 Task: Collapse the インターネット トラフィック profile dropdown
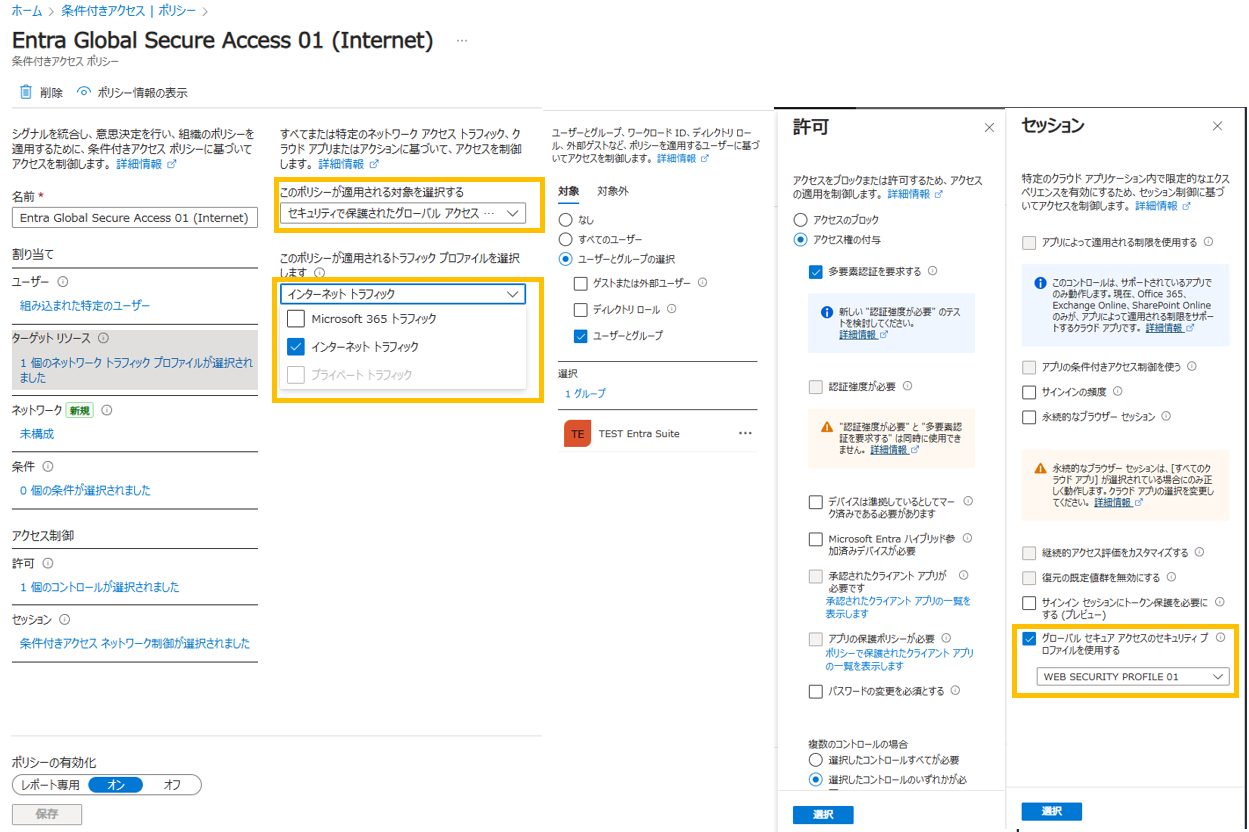[x=402, y=294]
